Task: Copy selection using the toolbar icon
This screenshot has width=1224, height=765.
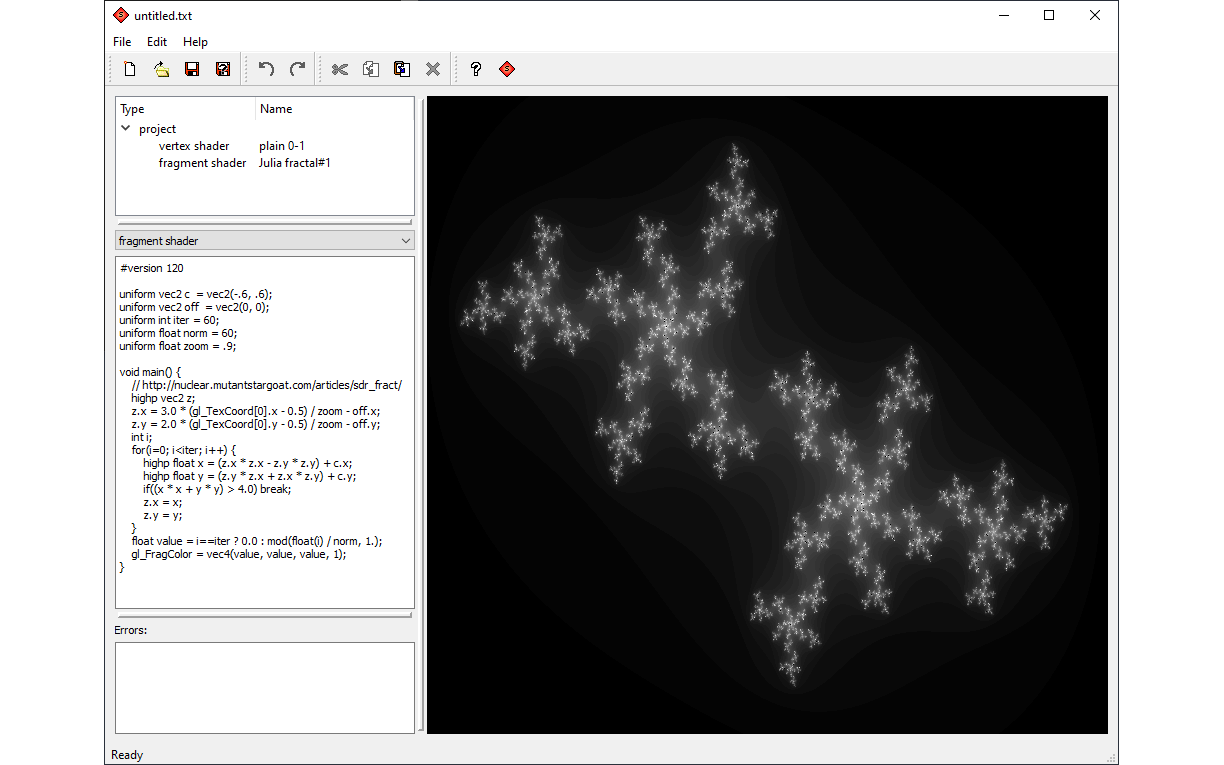Action: tap(371, 69)
